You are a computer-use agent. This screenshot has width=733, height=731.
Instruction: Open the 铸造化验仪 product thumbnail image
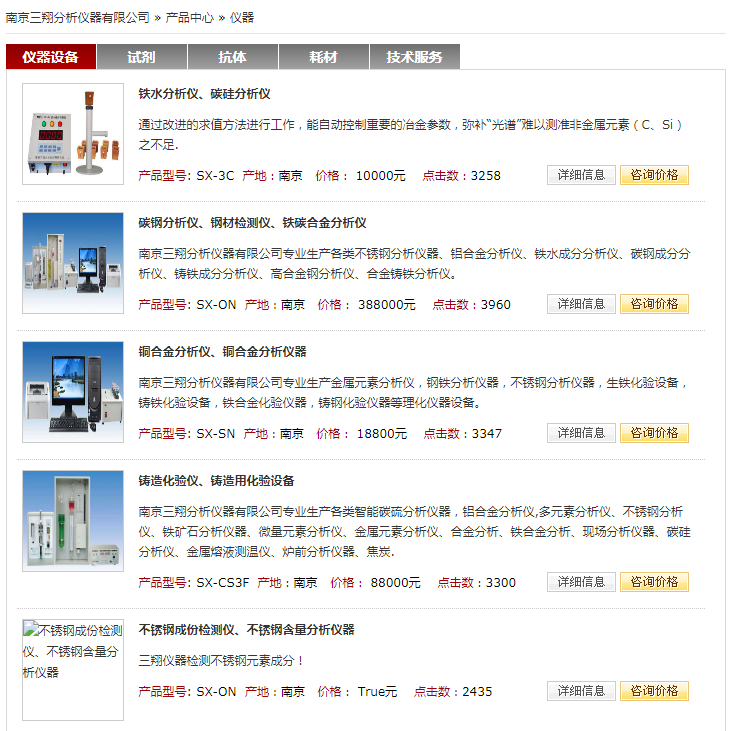(x=73, y=521)
